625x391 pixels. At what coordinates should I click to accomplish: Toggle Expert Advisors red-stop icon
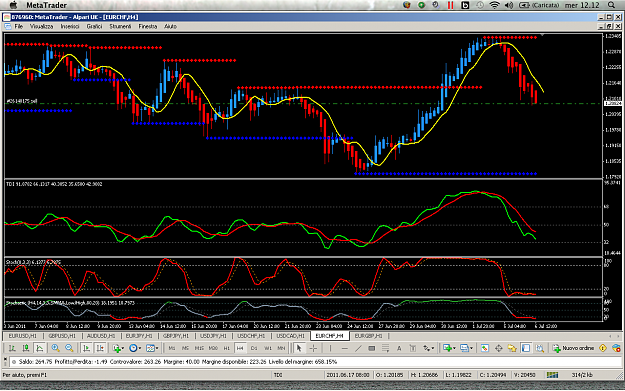click(x=616, y=348)
